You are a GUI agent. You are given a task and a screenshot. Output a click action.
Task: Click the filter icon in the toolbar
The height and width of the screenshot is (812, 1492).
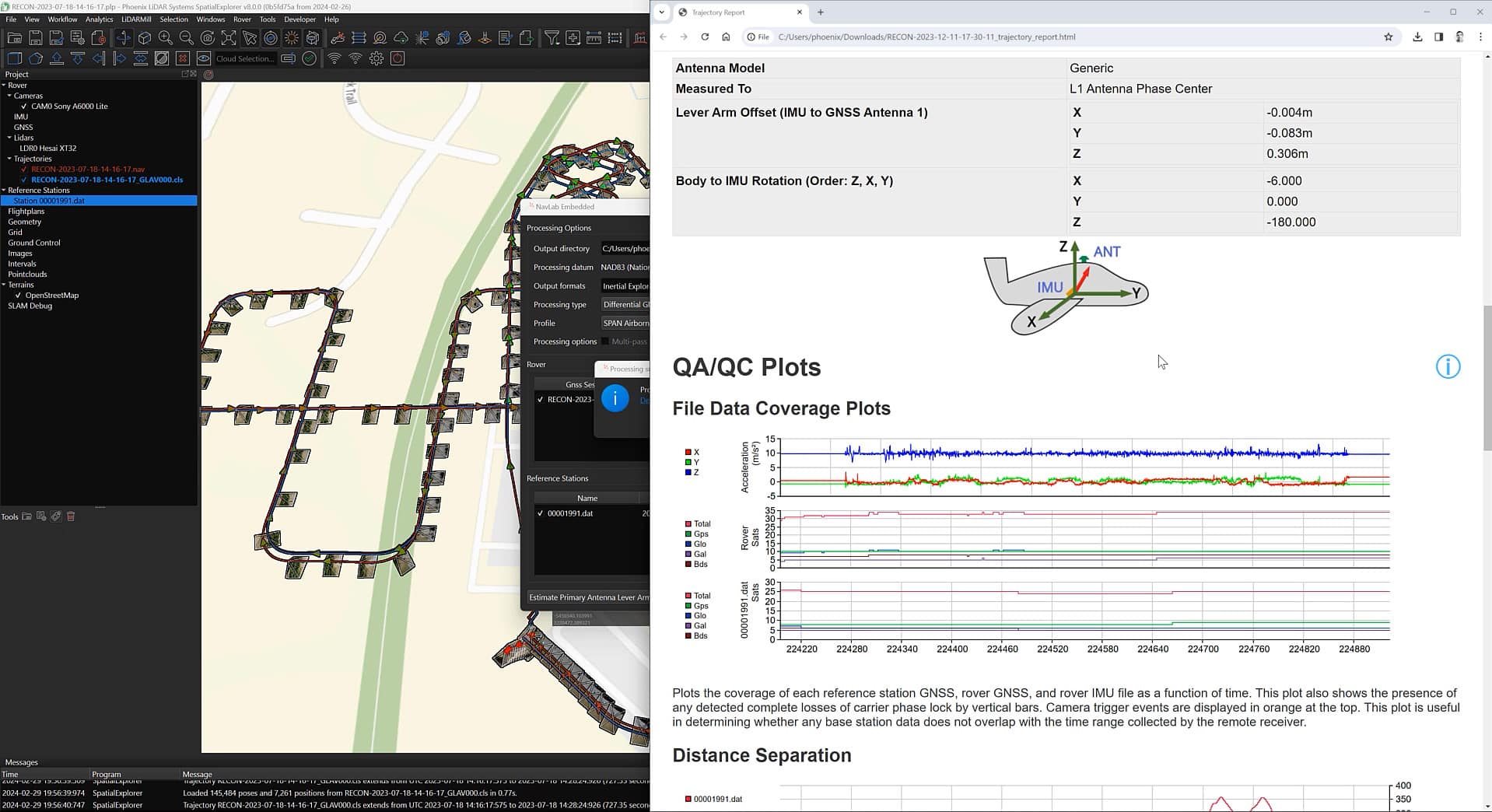tap(552, 37)
